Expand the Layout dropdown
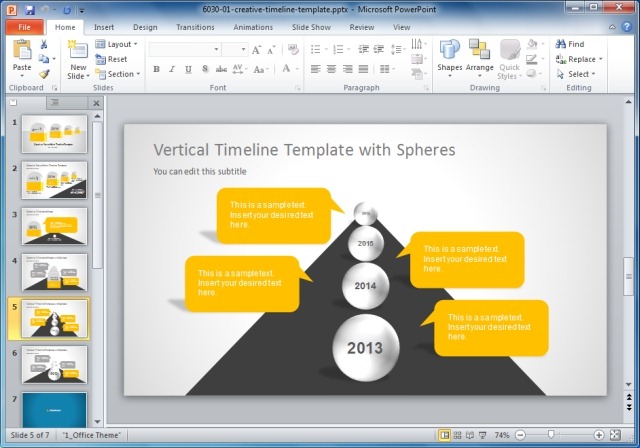The image size is (640, 448). coord(117,44)
